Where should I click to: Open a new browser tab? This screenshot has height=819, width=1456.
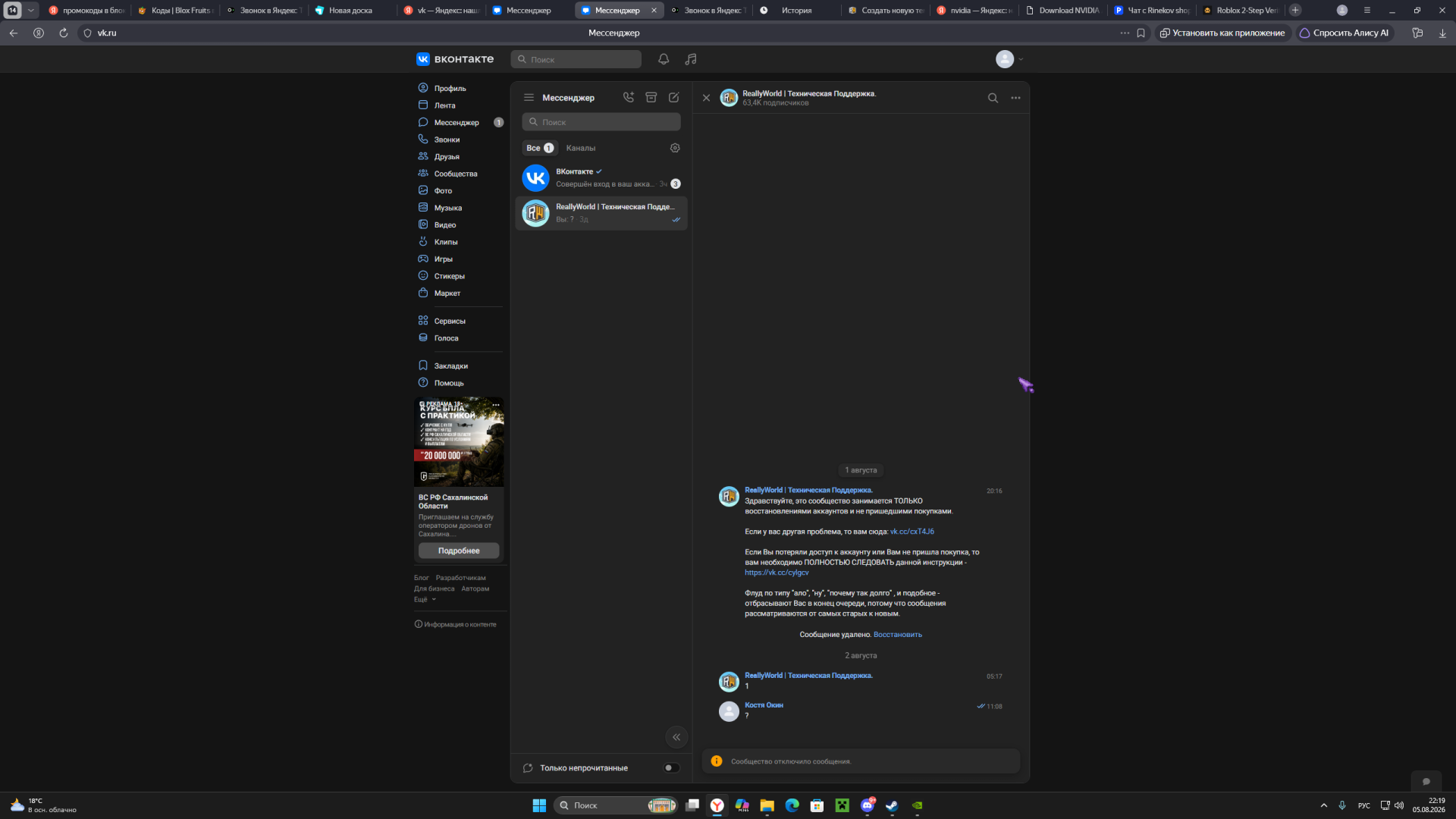tap(1295, 11)
